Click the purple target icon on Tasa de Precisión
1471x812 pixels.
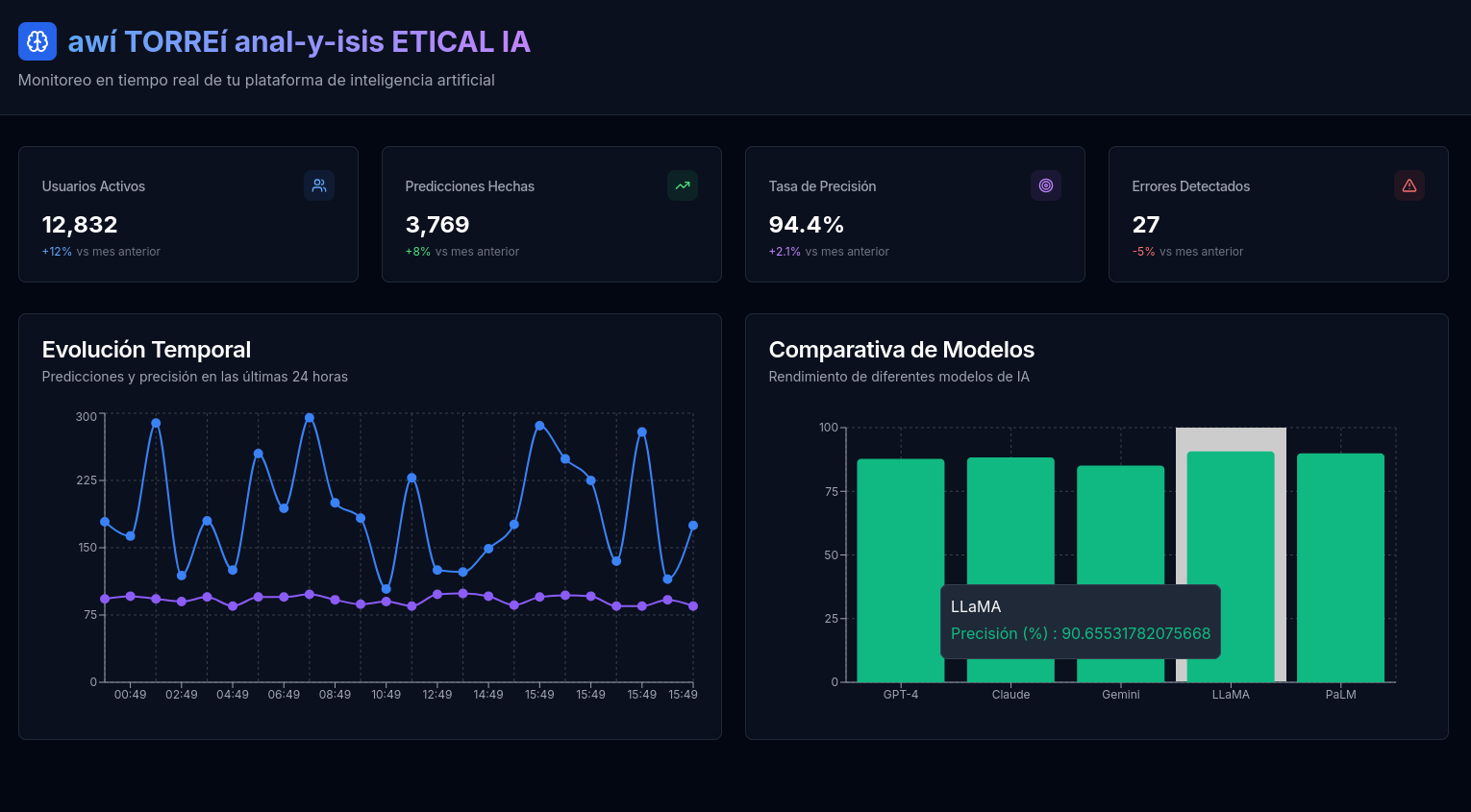pos(1046,185)
